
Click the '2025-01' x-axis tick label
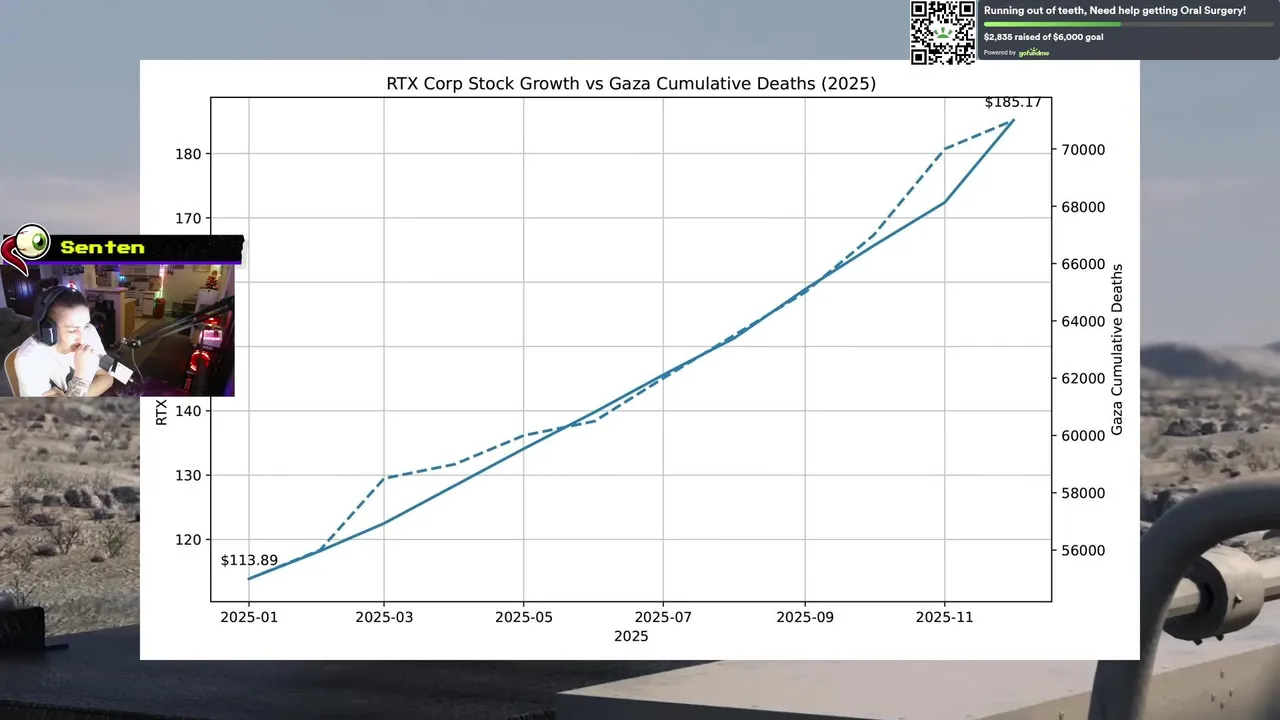[x=249, y=617]
